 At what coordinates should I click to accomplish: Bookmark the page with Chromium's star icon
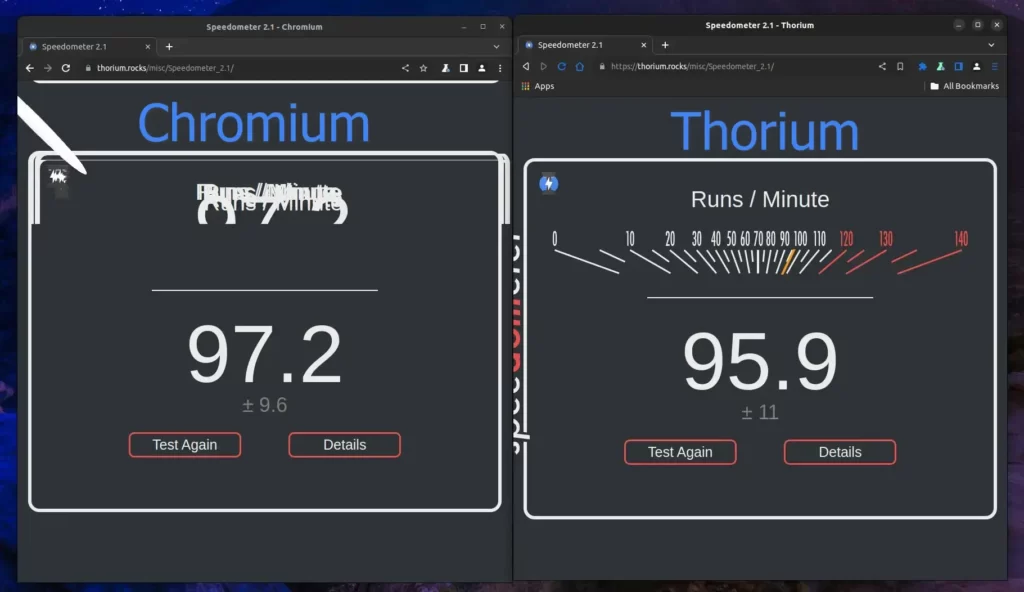click(423, 68)
